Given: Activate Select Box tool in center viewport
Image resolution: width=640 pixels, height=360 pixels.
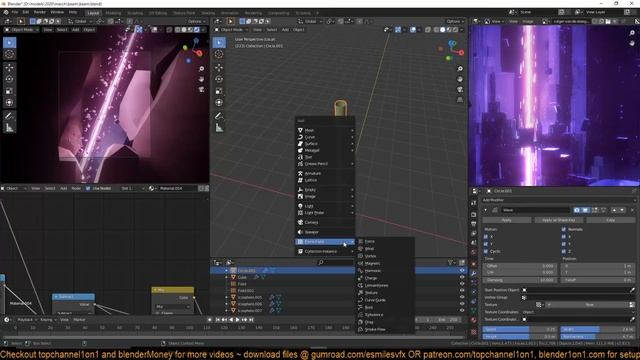Looking at the screenshot, I should 219,42.
